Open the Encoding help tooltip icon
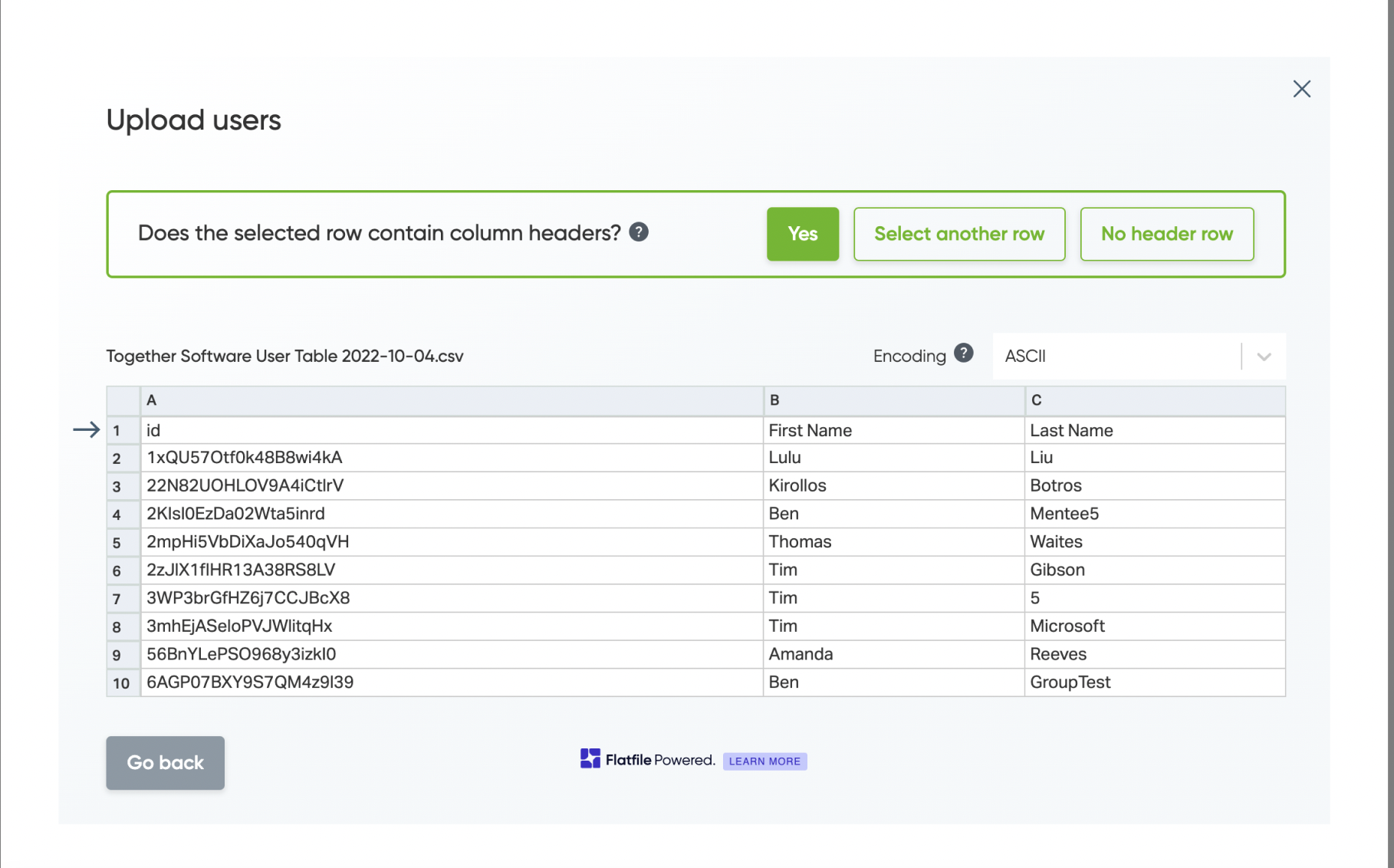Viewport: 1394px width, 868px height. [x=964, y=353]
